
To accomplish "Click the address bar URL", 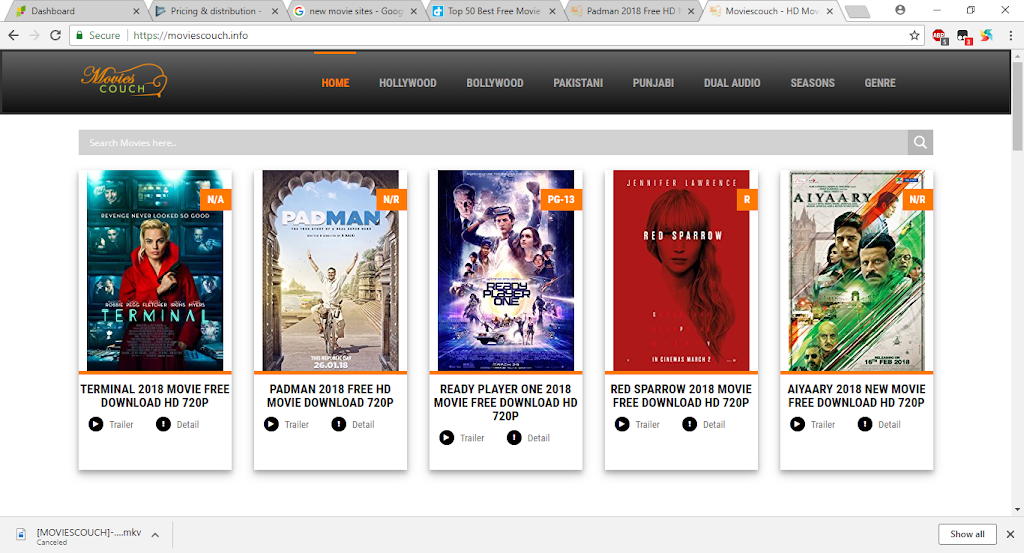I will [x=191, y=35].
